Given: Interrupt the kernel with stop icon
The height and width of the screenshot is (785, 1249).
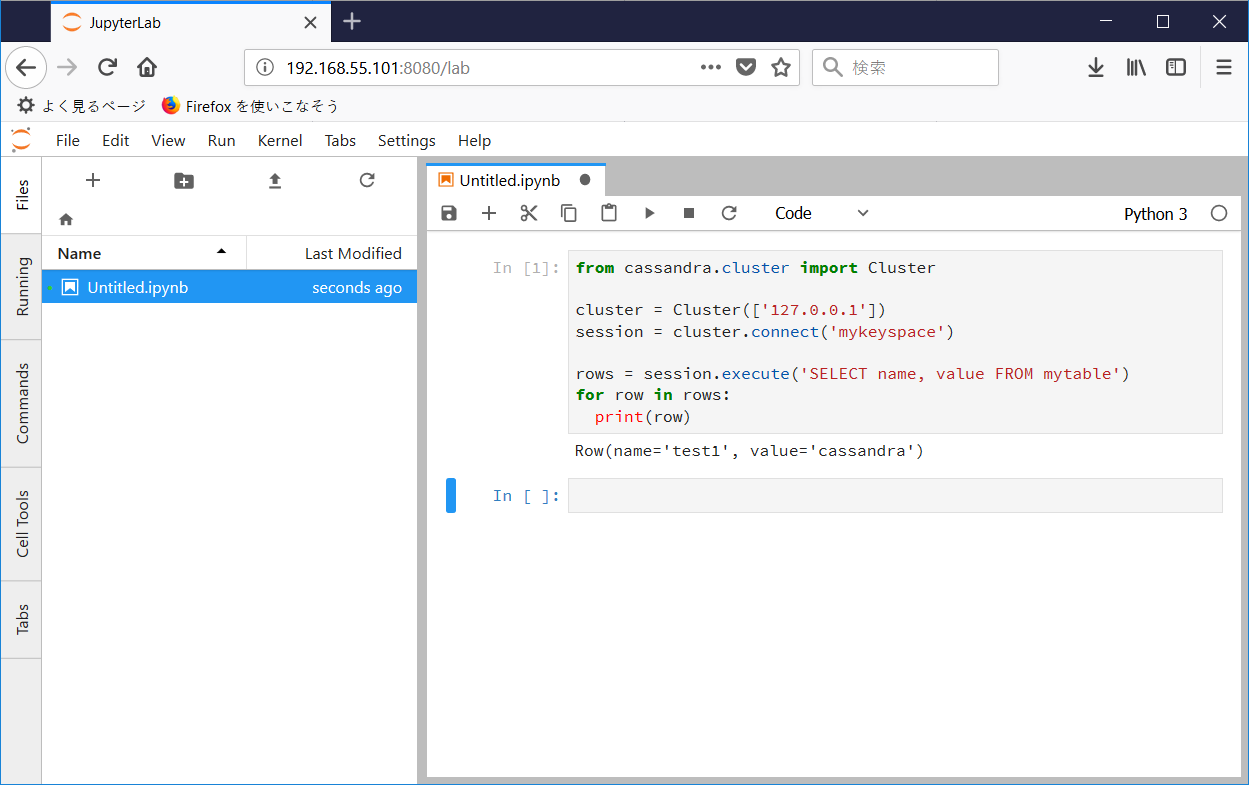Looking at the screenshot, I should 689,213.
